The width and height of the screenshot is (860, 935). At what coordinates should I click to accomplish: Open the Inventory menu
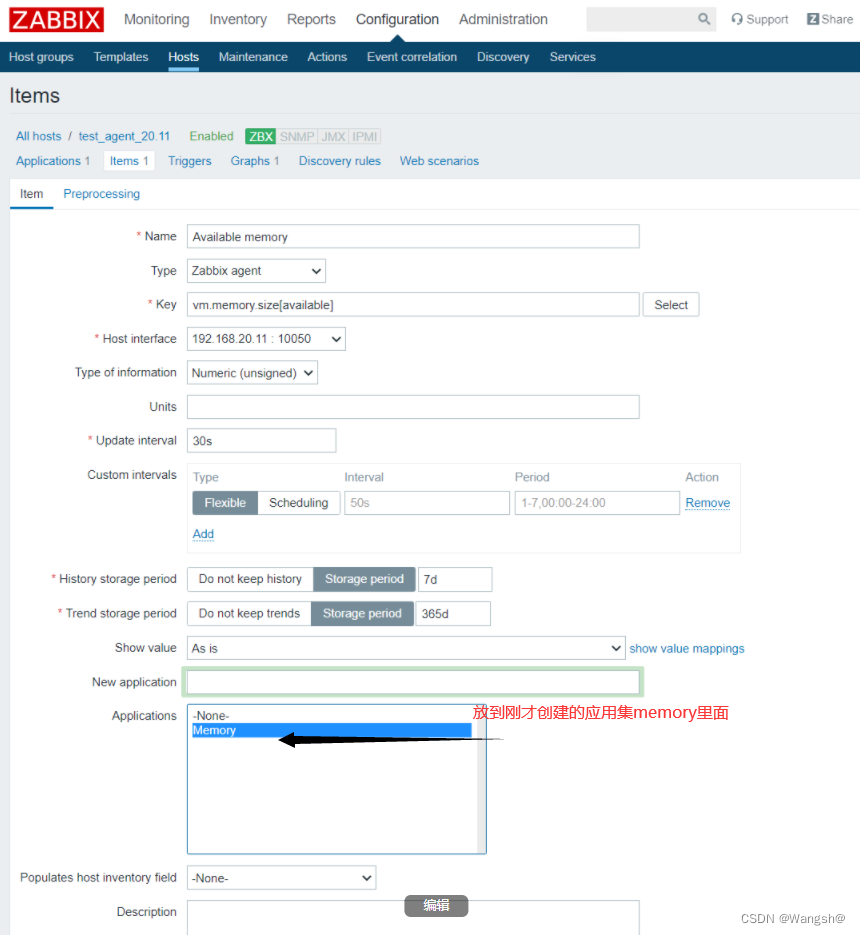[x=238, y=20]
